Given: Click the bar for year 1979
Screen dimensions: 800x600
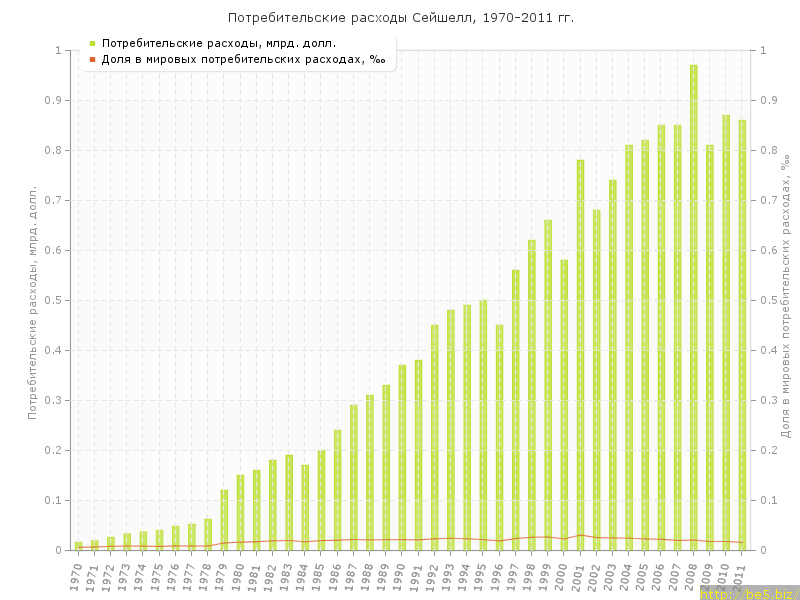Looking at the screenshot, I should point(224,520).
